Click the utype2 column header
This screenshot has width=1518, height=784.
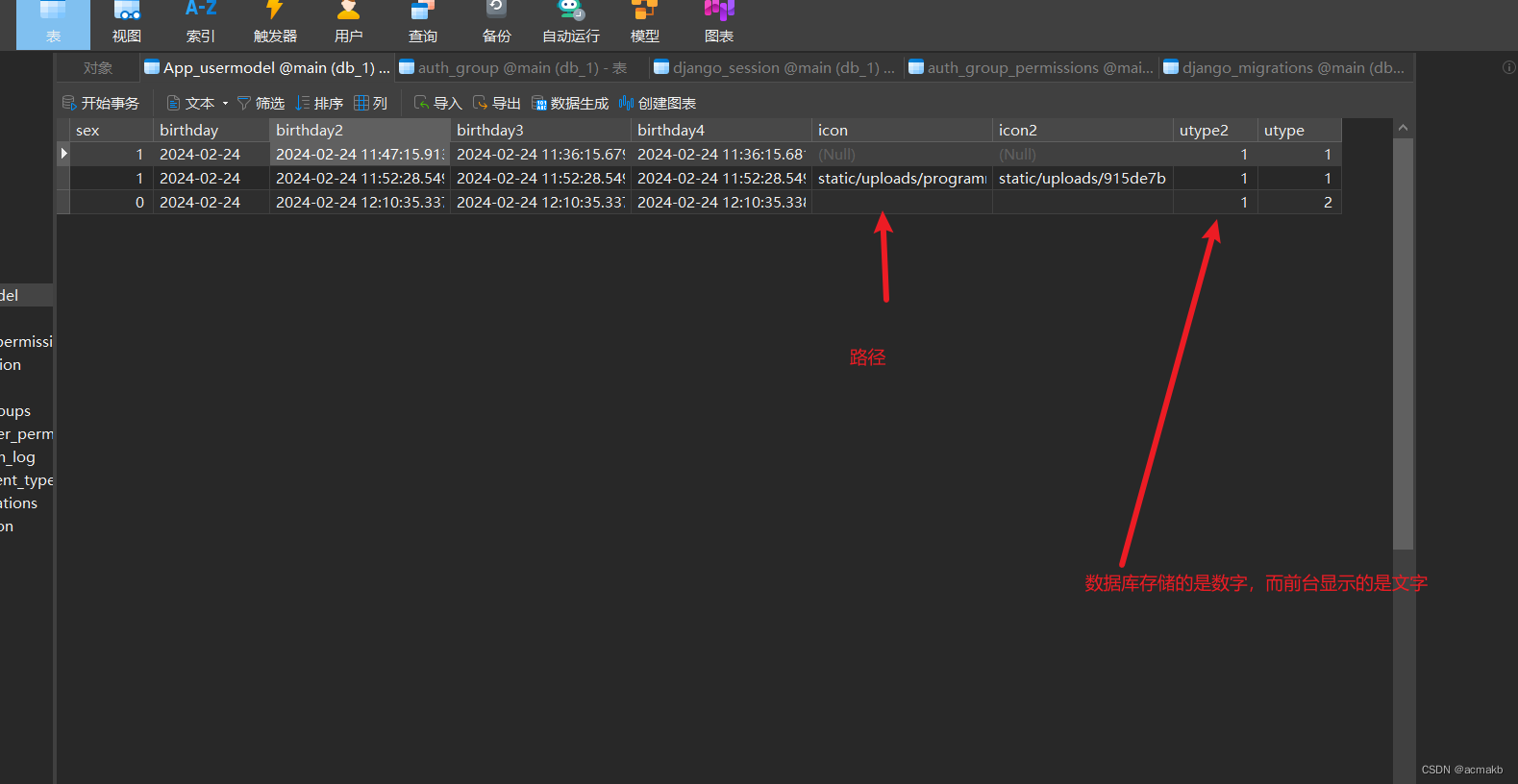pos(1215,130)
